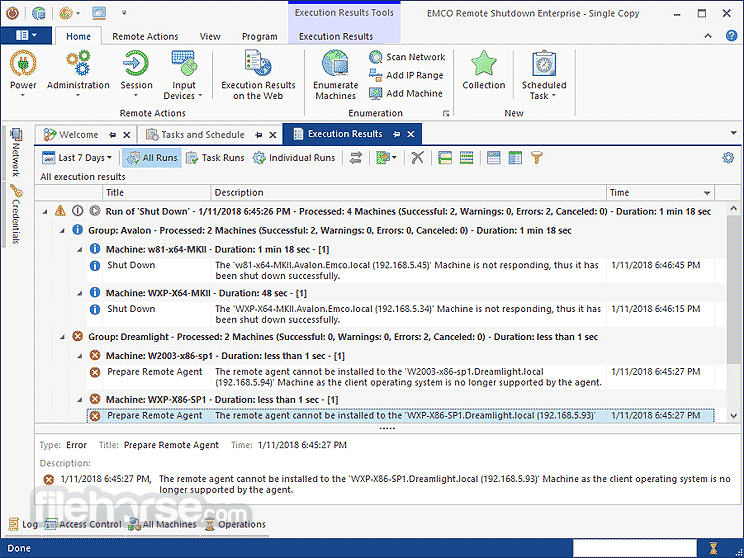Click the blue panel layout icon
Viewport: 744px width, 558px height.
pyautogui.click(x=493, y=158)
